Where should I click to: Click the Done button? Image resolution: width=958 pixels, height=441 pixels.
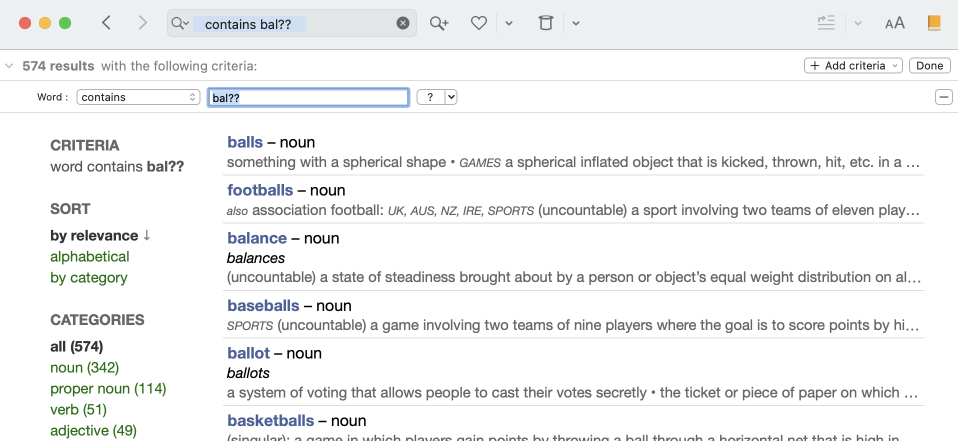pyautogui.click(x=929, y=66)
